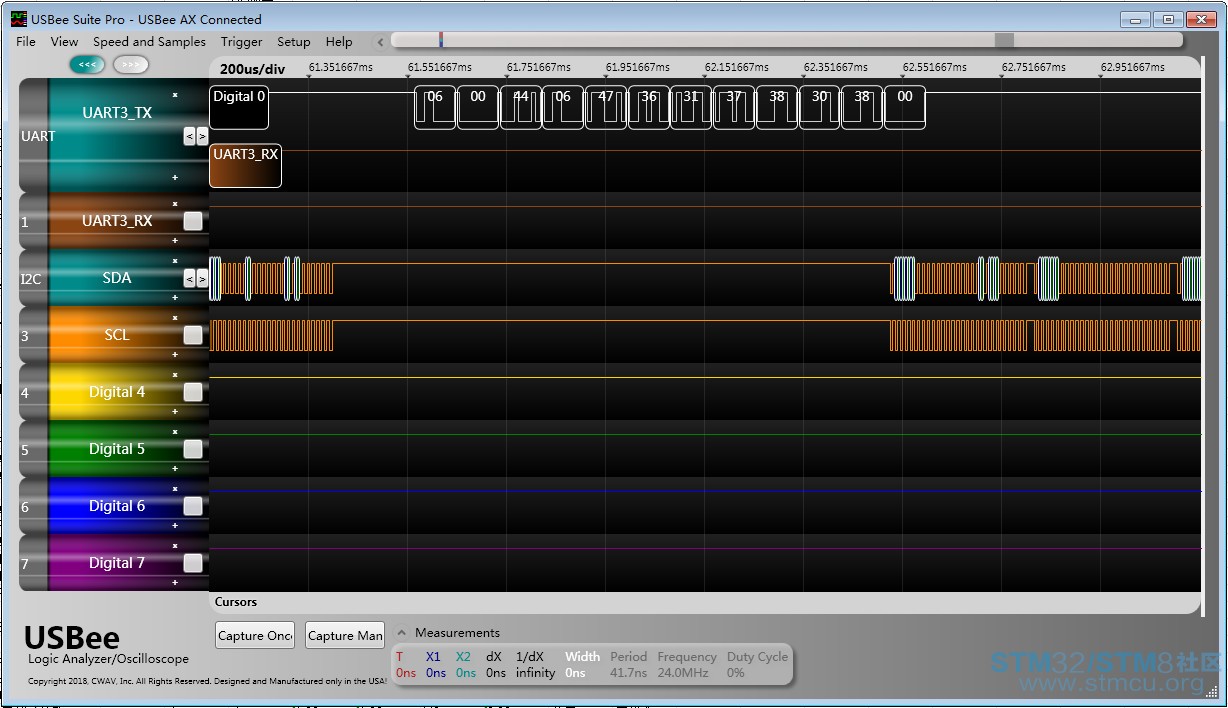Select the SCL channel label

click(117, 335)
